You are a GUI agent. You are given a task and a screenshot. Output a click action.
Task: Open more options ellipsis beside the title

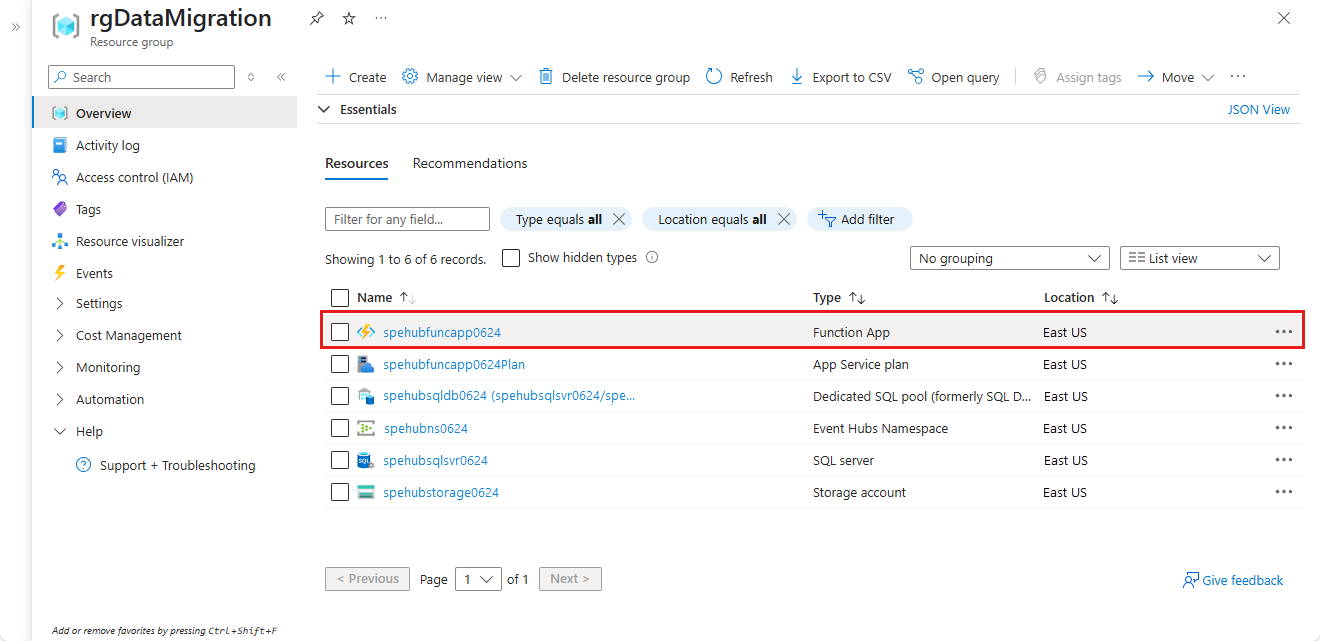[381, 19]
